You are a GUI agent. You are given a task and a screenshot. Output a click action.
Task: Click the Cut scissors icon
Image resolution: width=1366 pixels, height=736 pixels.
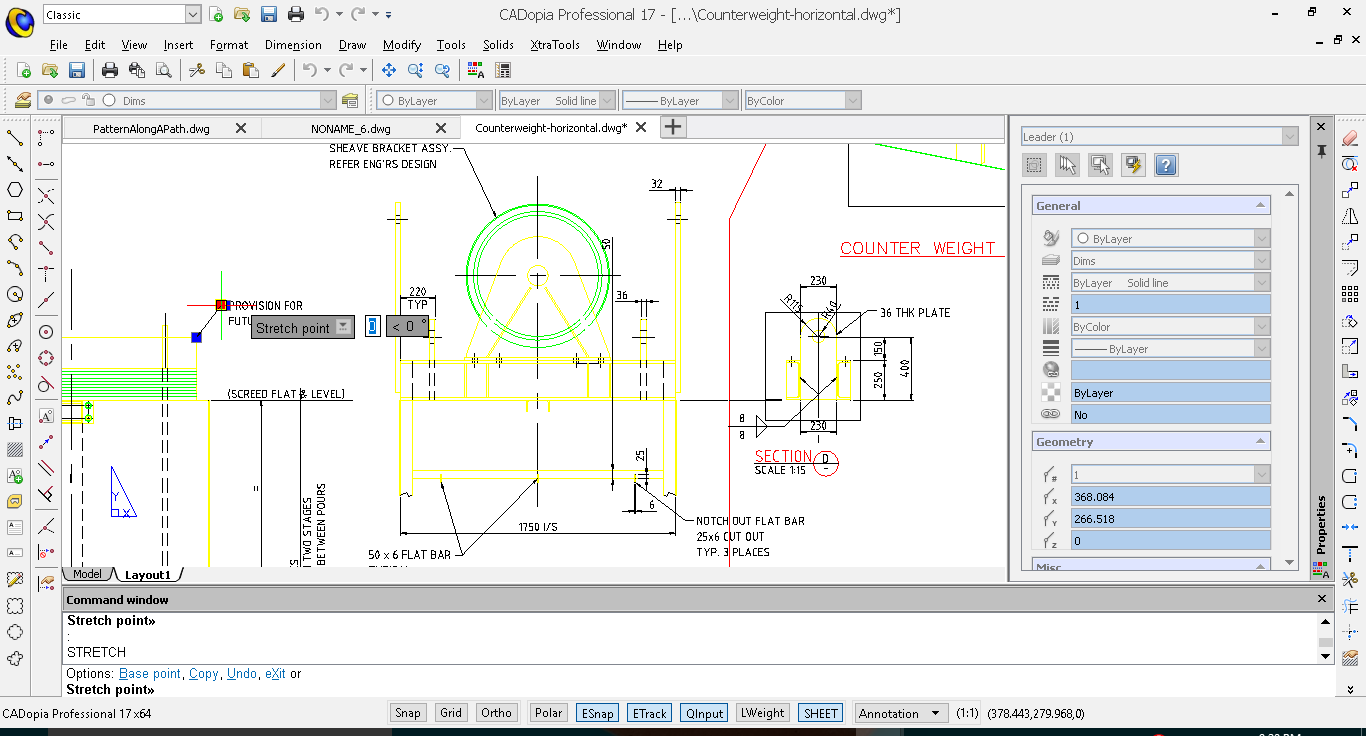coord(197,70)
